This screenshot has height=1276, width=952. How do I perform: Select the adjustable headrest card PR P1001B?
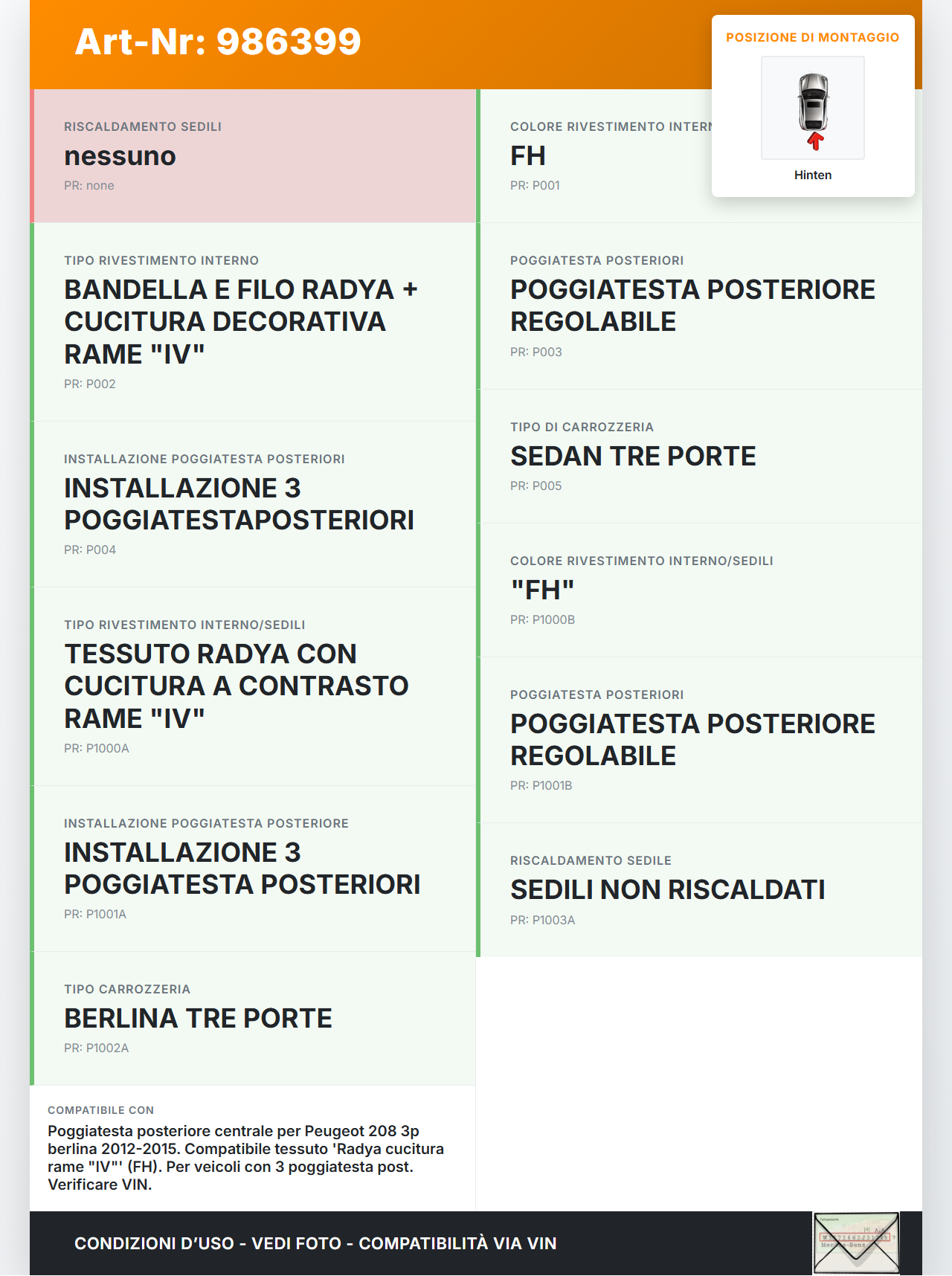(x=699, y=740)
